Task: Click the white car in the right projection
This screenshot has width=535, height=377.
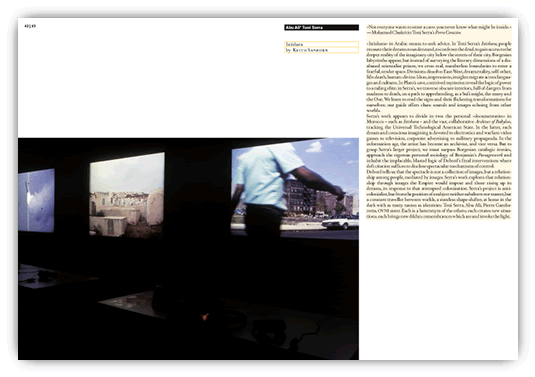Action: point(340,222)
